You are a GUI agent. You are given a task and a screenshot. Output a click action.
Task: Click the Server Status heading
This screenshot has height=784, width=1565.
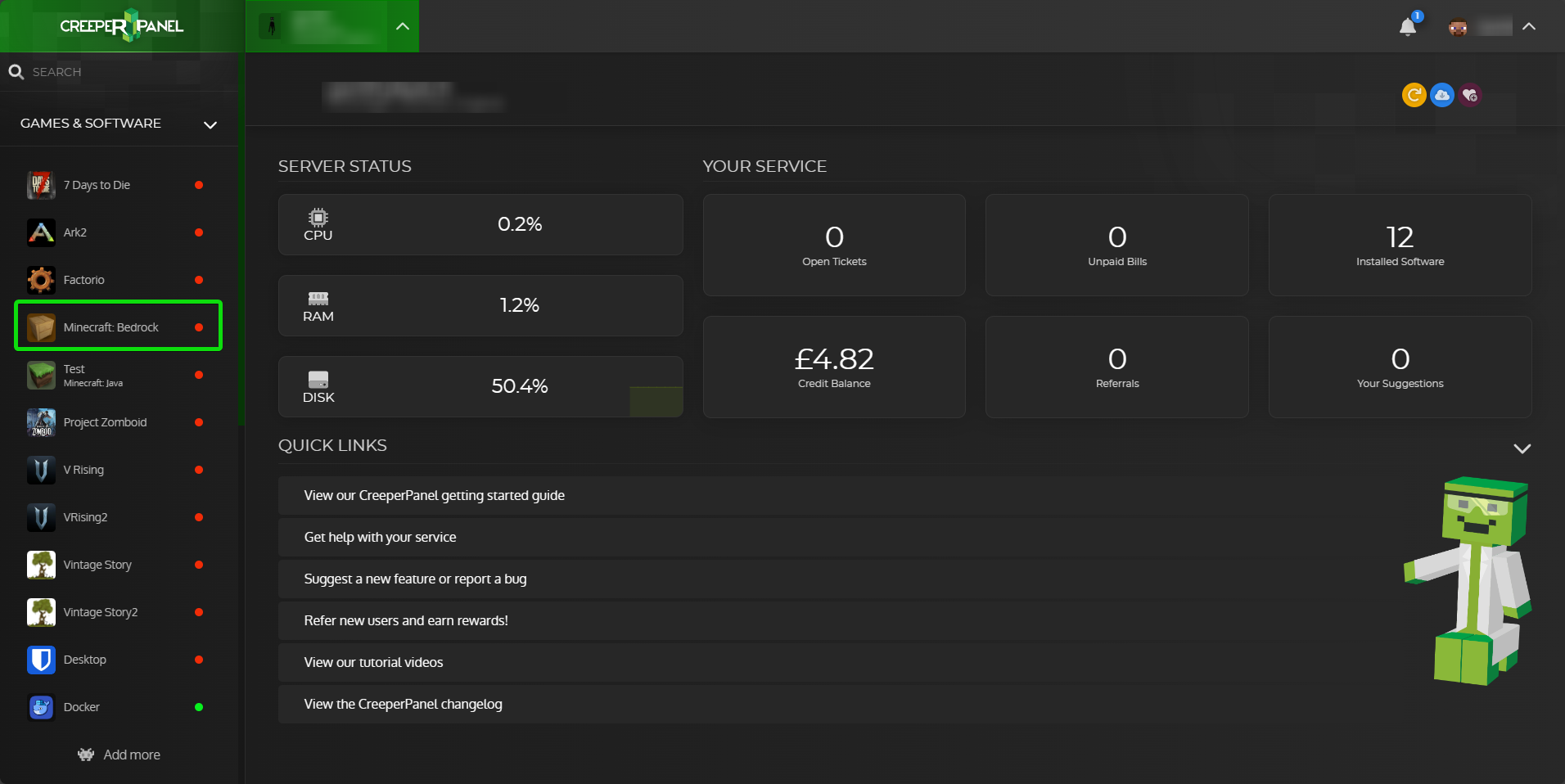point(345,166)
